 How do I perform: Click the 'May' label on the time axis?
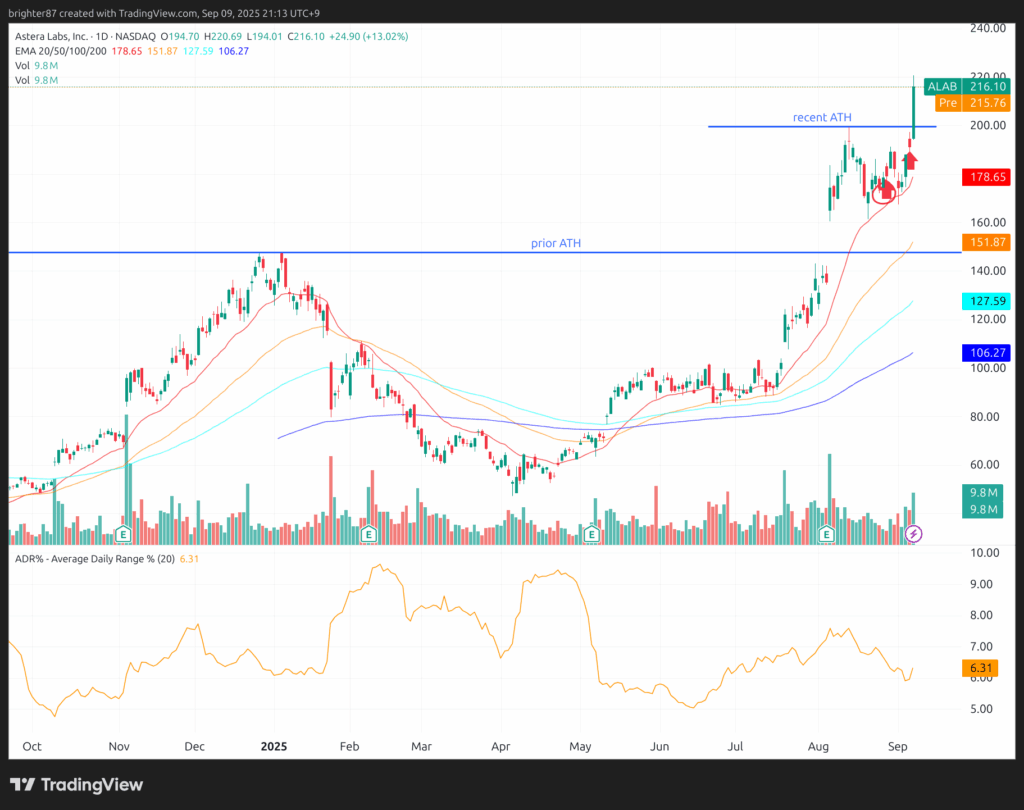coord(580,747)
